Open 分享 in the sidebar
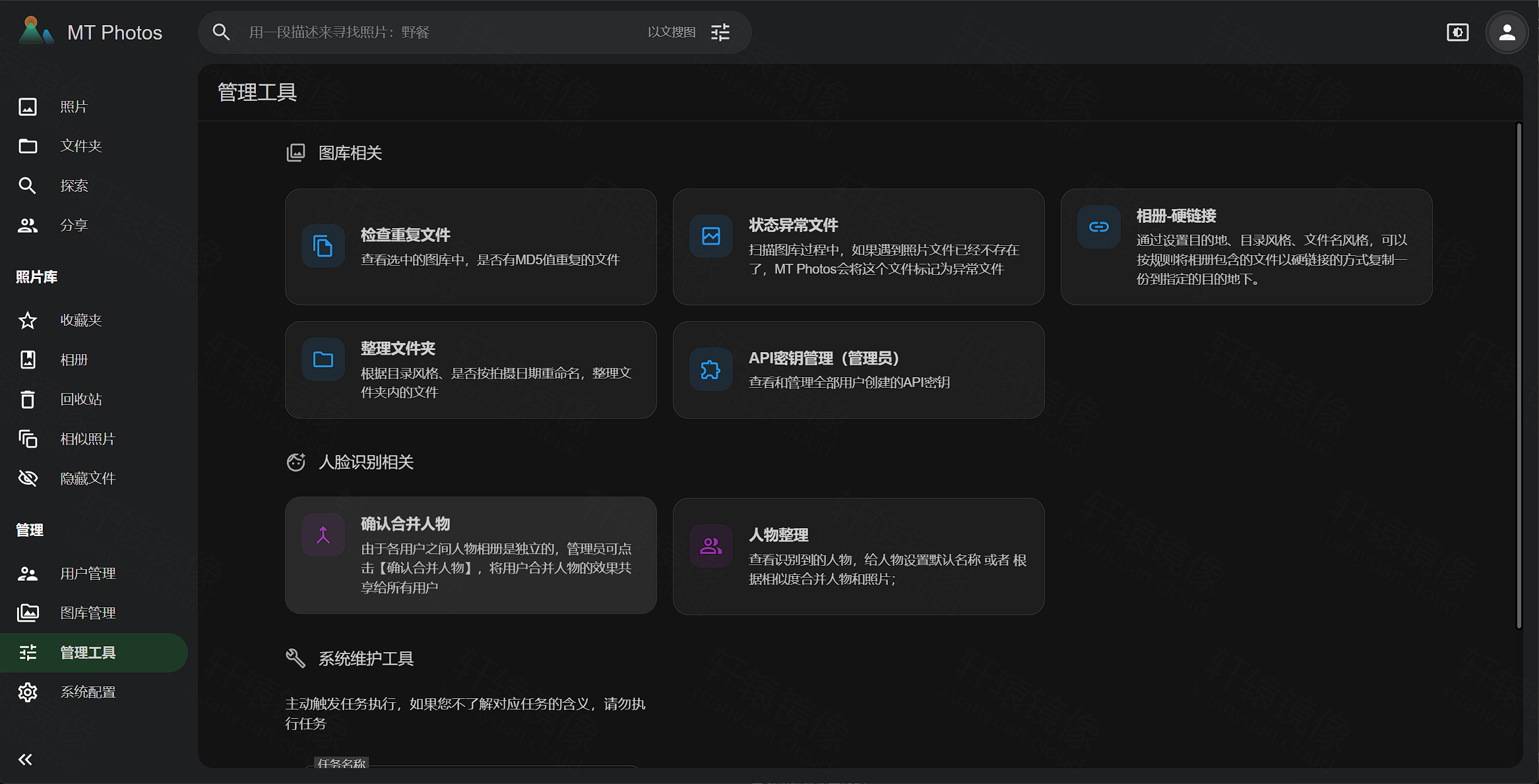Image resolution: width=1539 pixels, height=784 pixels. click(94, 226)
